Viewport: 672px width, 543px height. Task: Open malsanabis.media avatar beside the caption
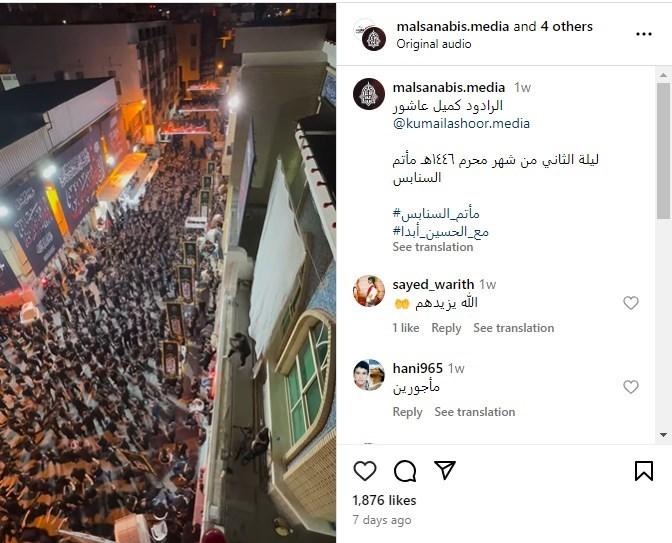coord(369,94)
